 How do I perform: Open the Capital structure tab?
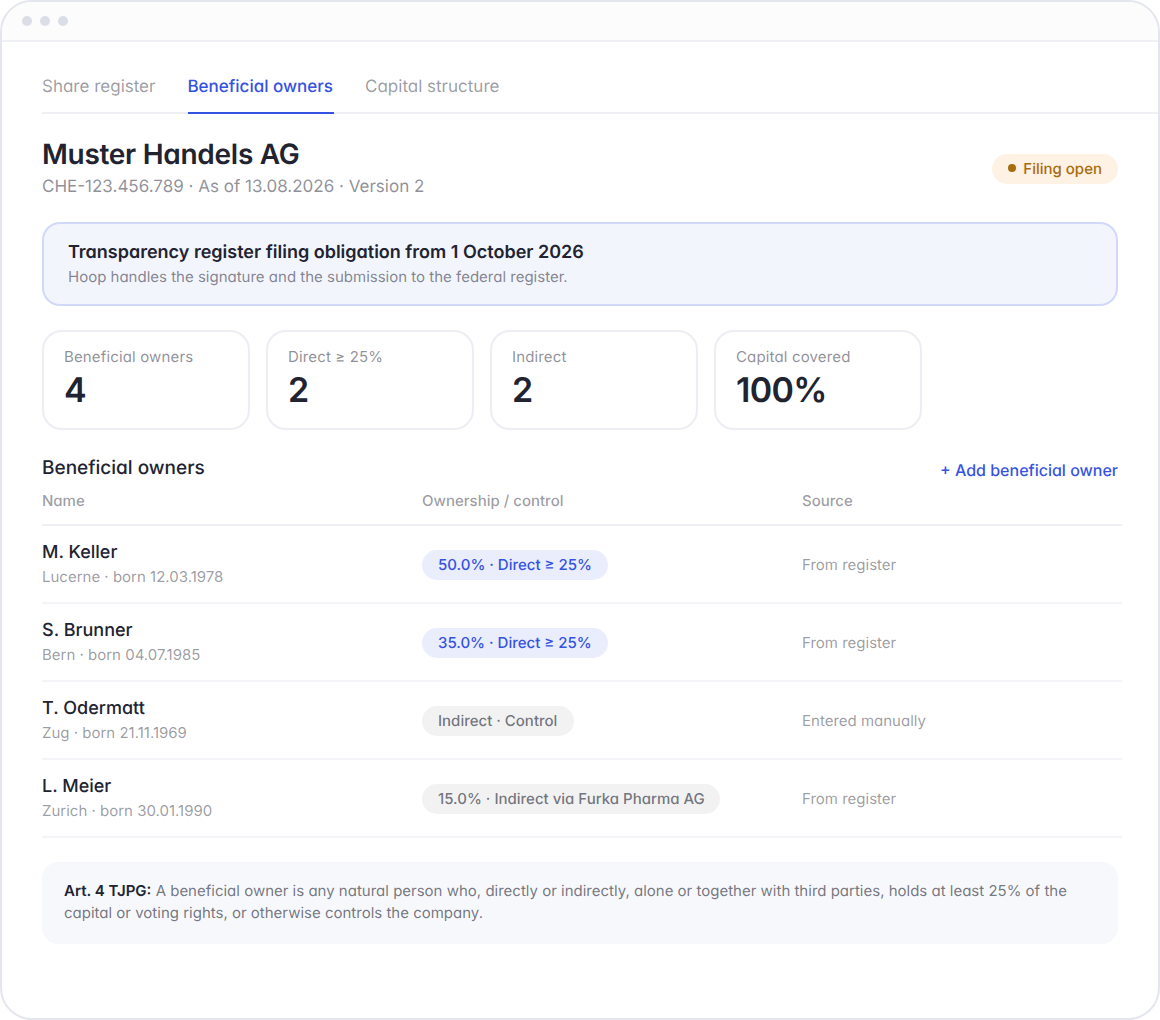(x=432, y=87)
